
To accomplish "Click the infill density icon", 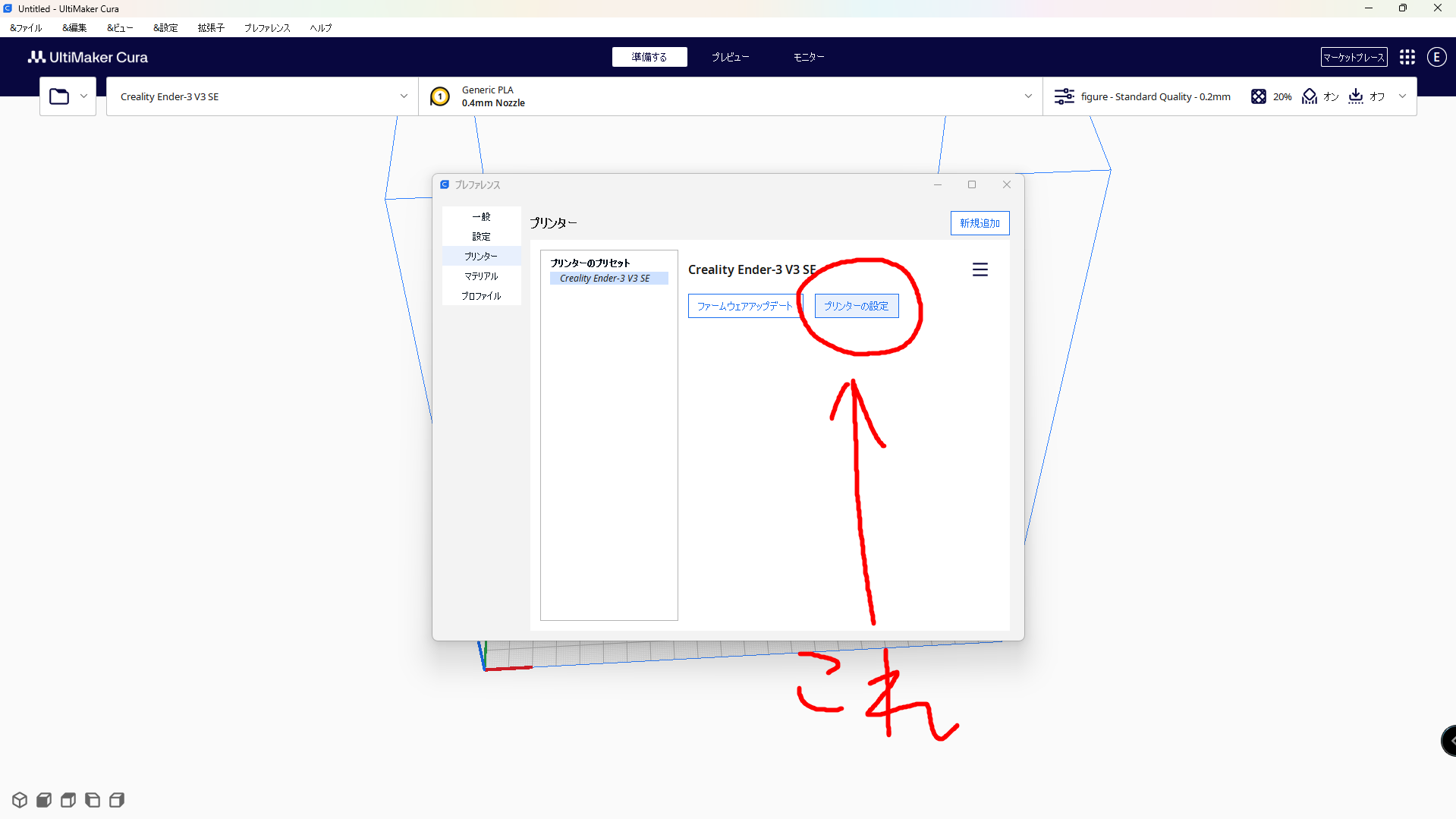I will (1259, 96).
